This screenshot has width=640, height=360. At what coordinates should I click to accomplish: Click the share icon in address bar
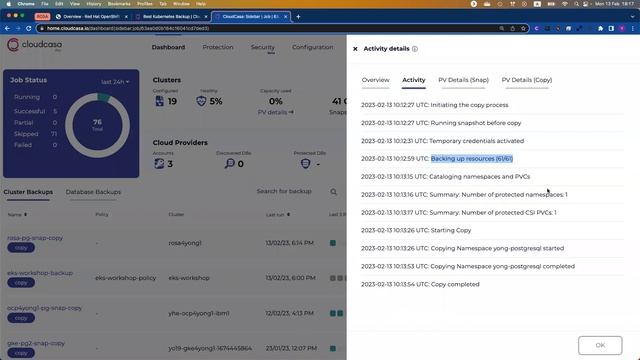[x=513, y=28]
